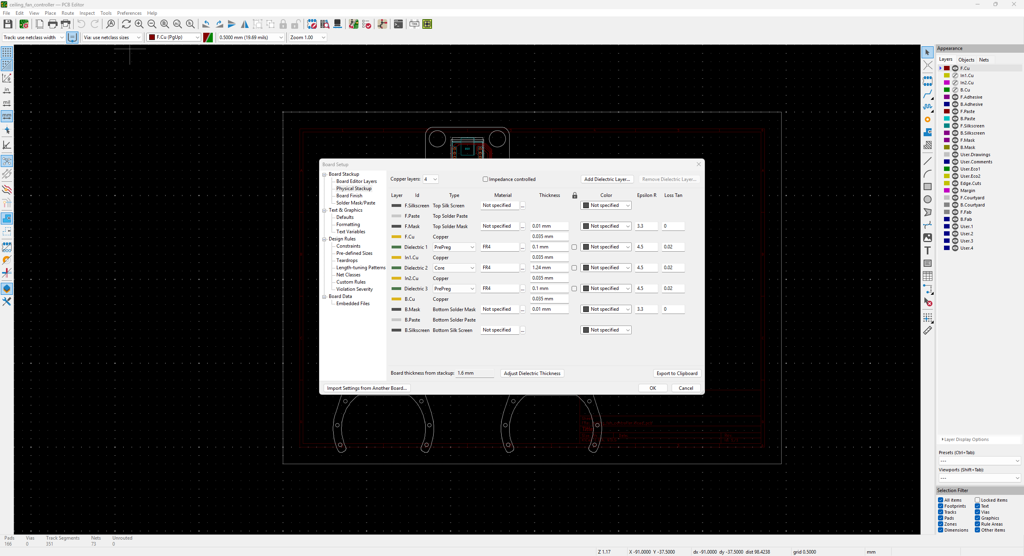Click the Plot icon in the toolbar

coord(65,24)
